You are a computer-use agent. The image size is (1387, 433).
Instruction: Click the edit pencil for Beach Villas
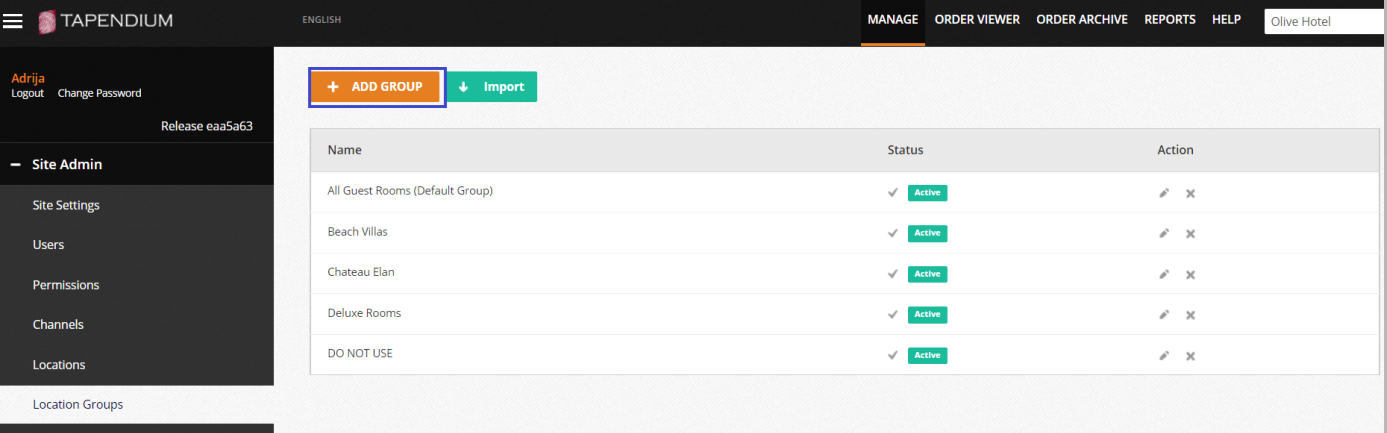[x=1164, y=233]
